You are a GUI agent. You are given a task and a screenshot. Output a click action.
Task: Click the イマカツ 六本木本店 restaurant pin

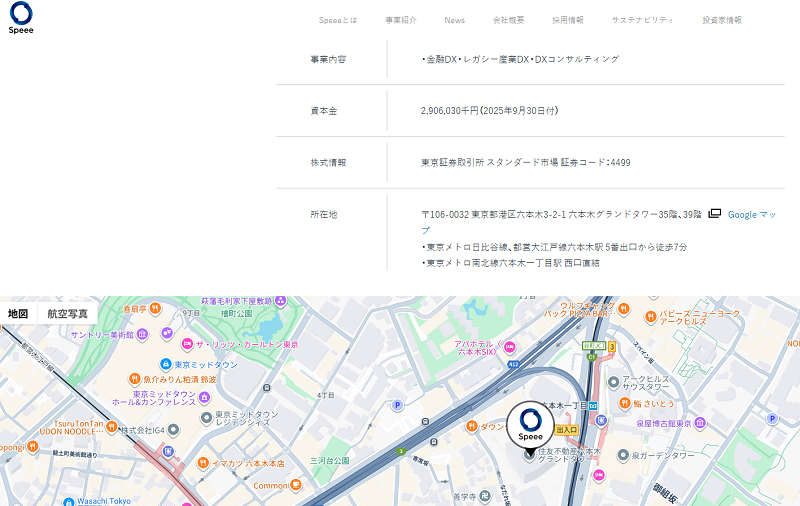[203, 463]
